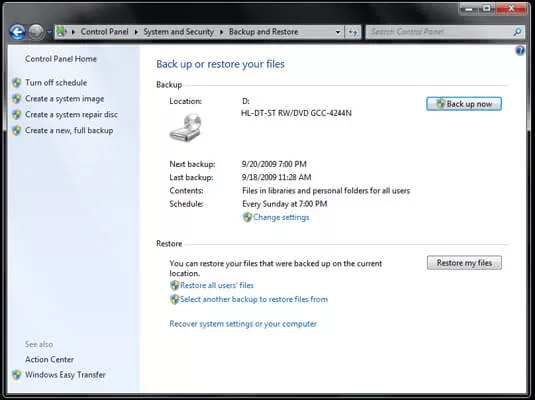Click the Control Panel address bar icon
This screenshot has width=535, height=400.
pos(61,32)
